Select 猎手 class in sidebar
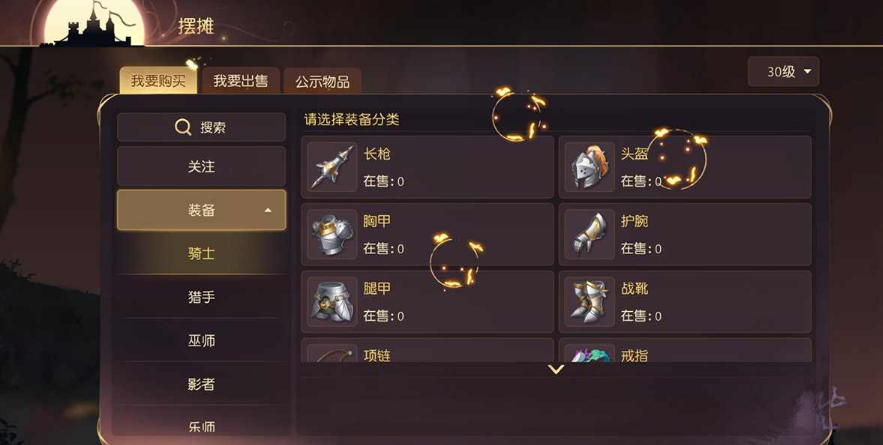The height and width of the screenshot is (445, 883). click(202, 297)
